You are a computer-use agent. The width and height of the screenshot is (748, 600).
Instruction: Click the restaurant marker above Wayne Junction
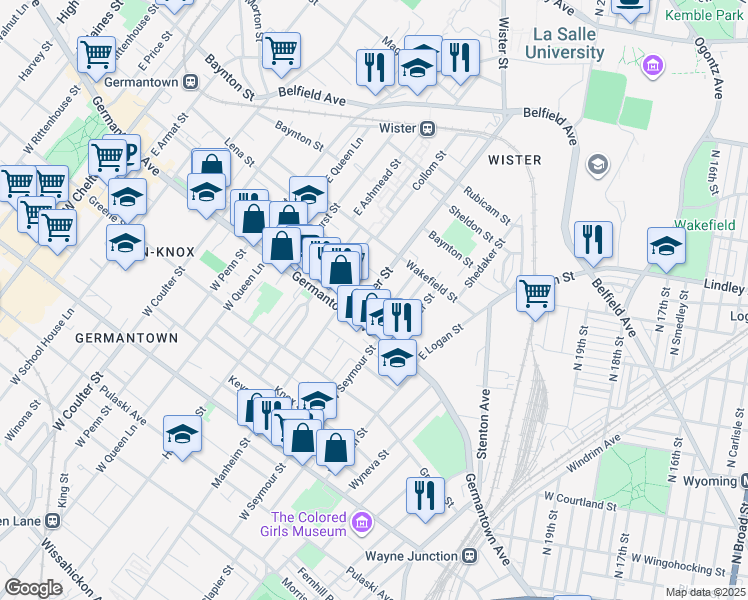click(x=425, y=495)
